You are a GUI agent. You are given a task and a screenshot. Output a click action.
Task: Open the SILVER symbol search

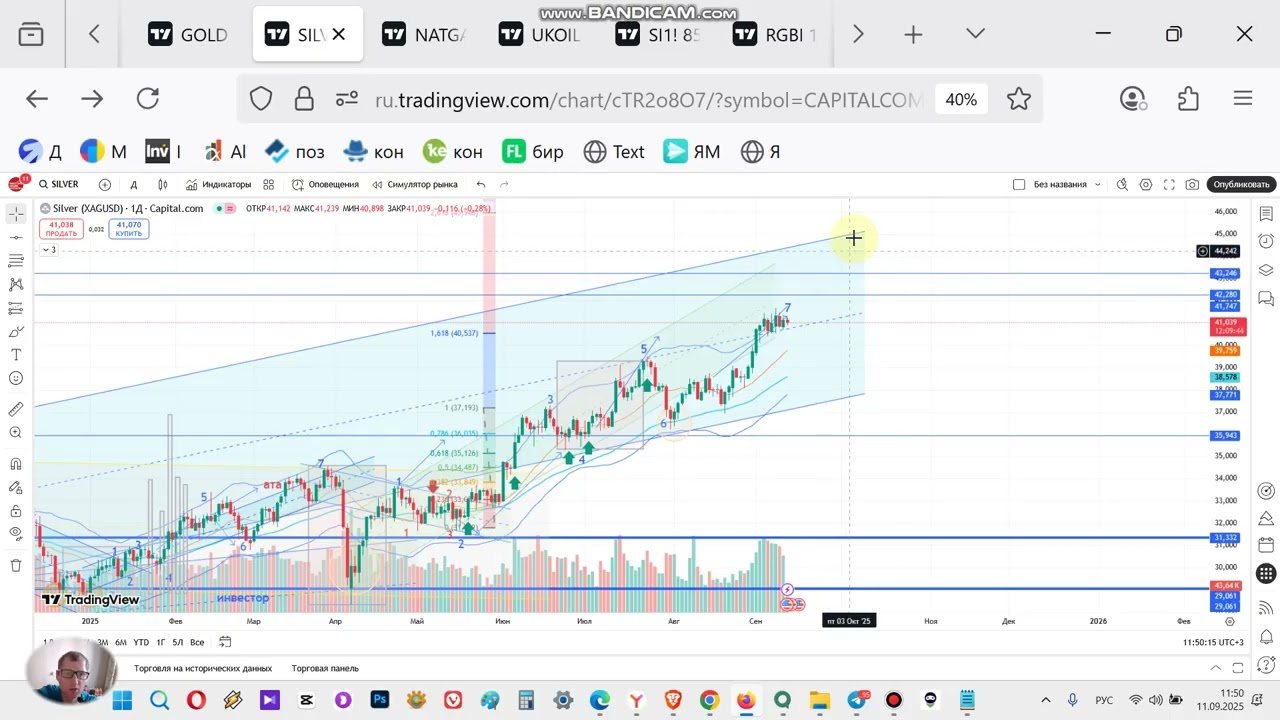(59, 184)
